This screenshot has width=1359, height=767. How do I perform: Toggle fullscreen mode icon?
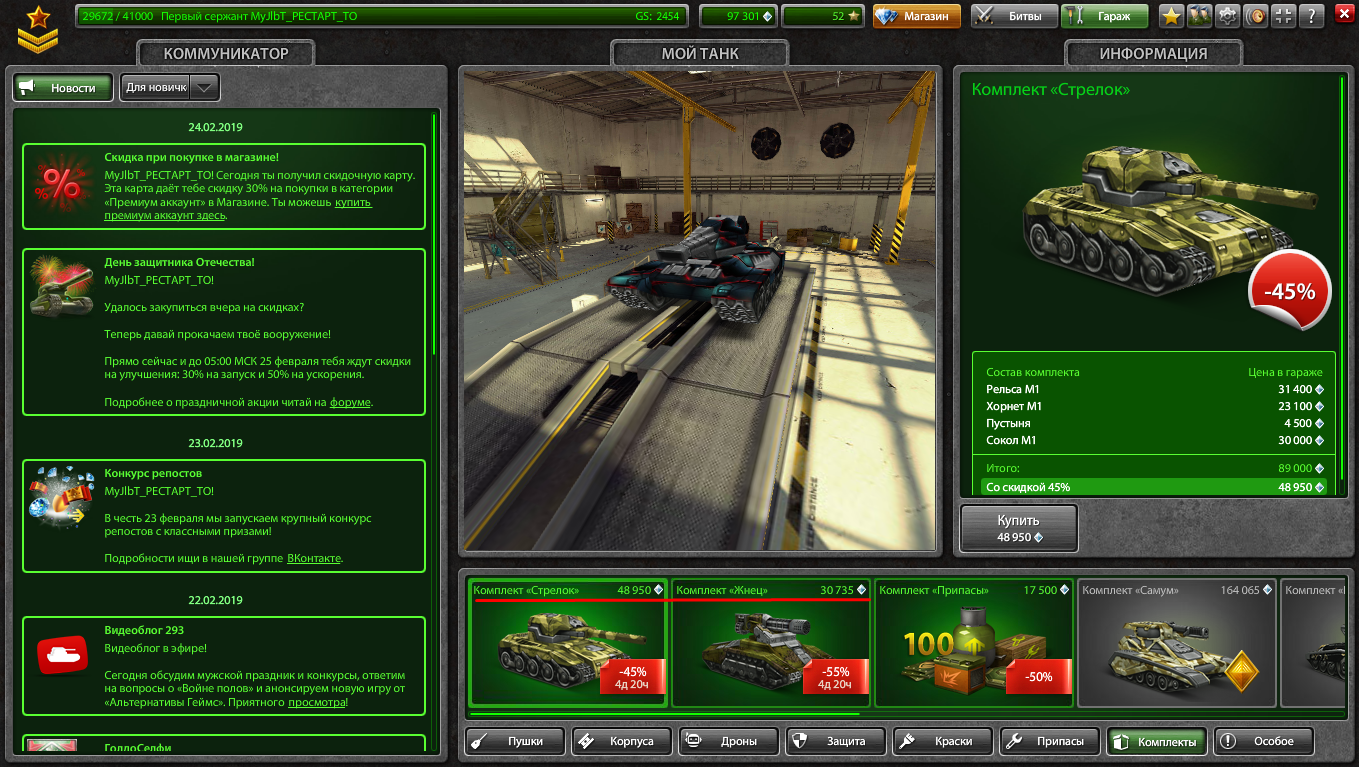point(1283,16)
